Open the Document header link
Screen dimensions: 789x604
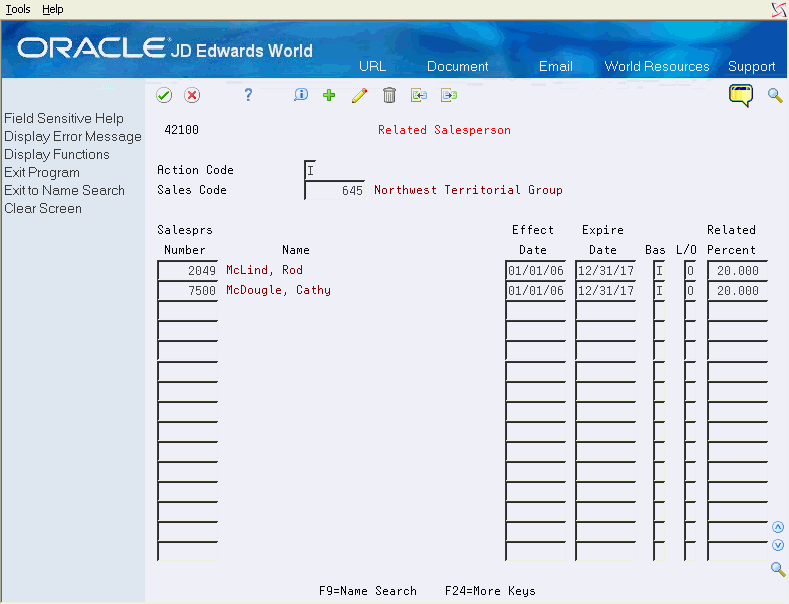point(457,66)
